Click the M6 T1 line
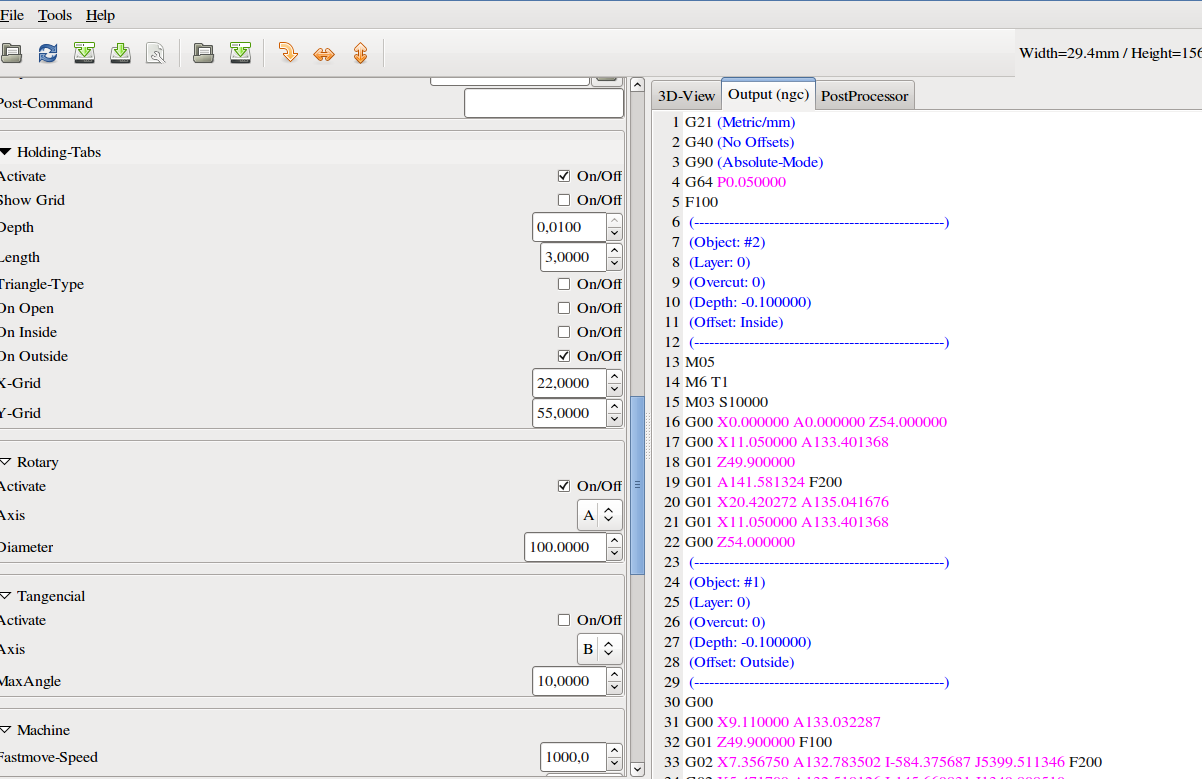Viewport: 1202px width, 779px height. pos(707,382)
